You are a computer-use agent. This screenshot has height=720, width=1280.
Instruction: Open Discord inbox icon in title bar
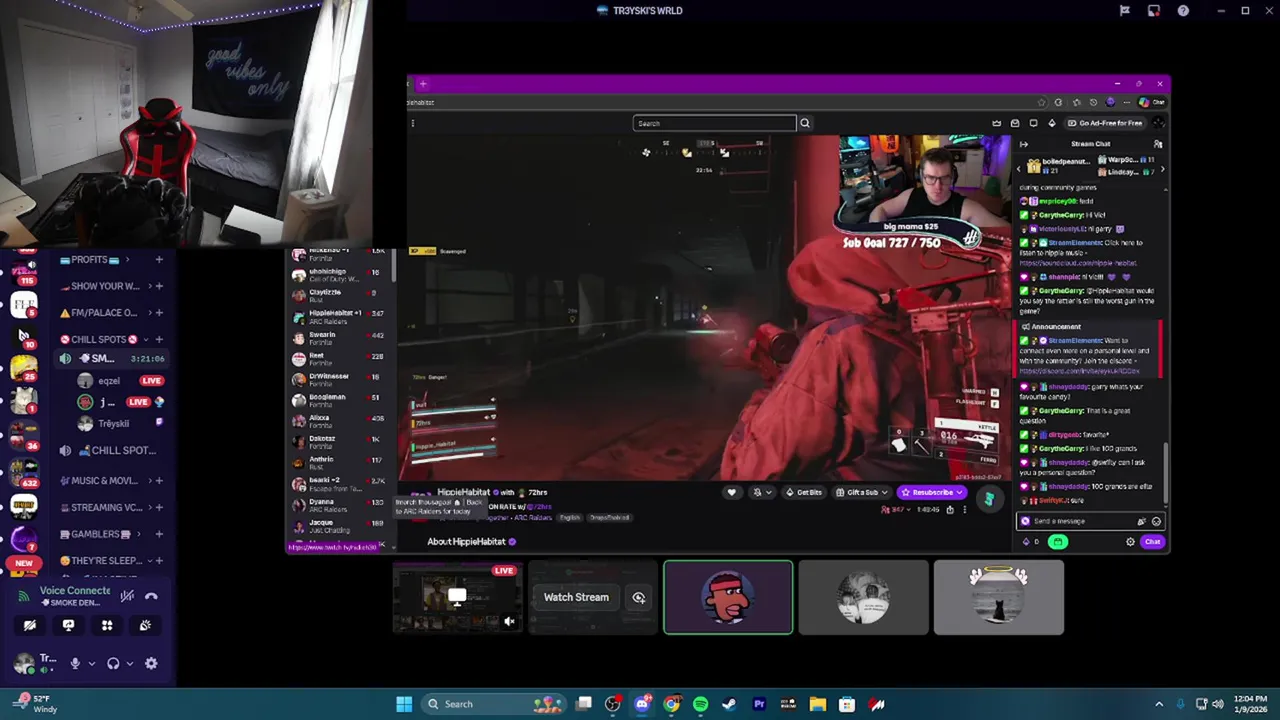(1154, 11)
